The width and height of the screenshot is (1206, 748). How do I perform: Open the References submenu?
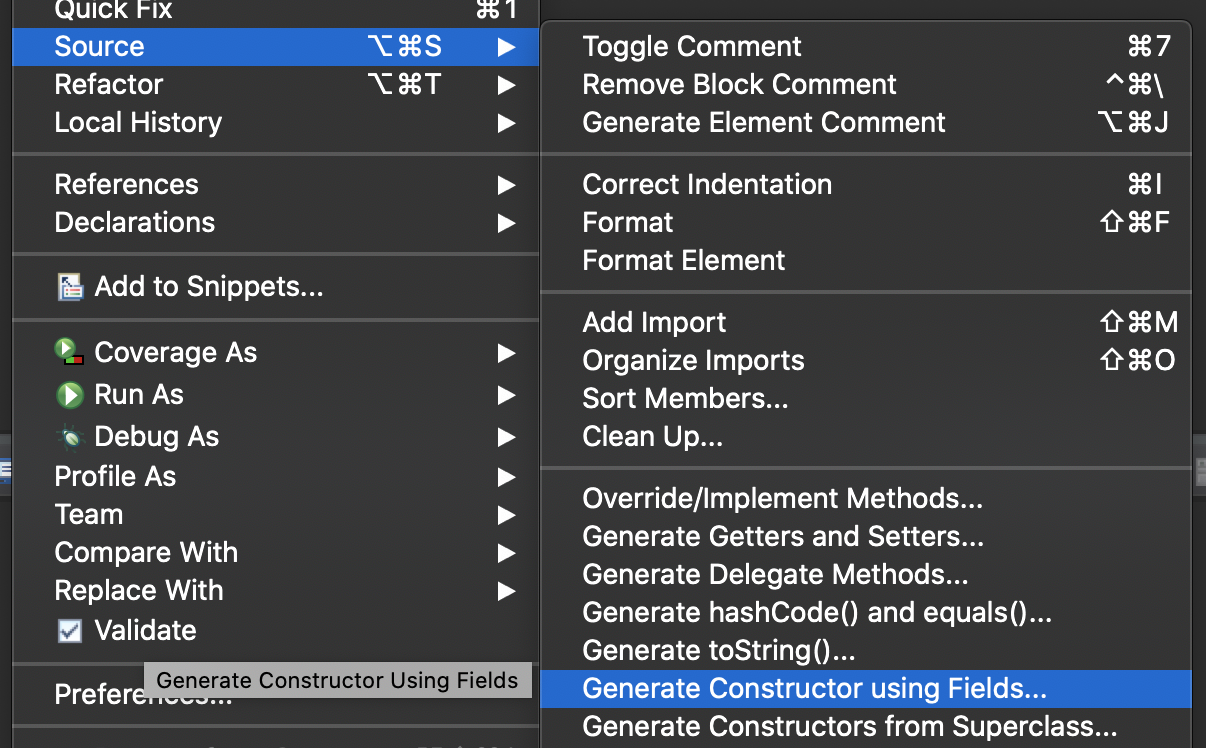point(127,185)
